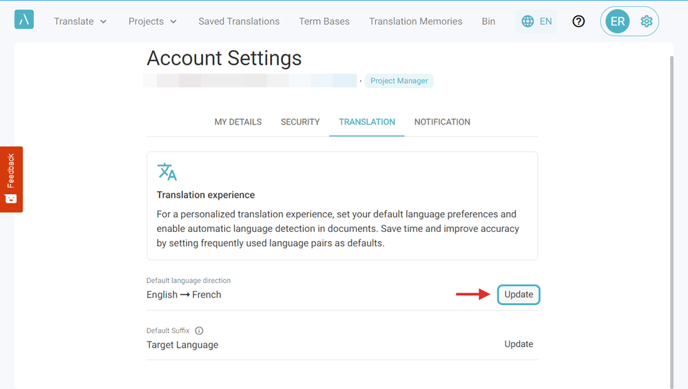The width and height of the screenshot is (688, 389).
Task: Click the globe language icon
Action: point(527,21)
